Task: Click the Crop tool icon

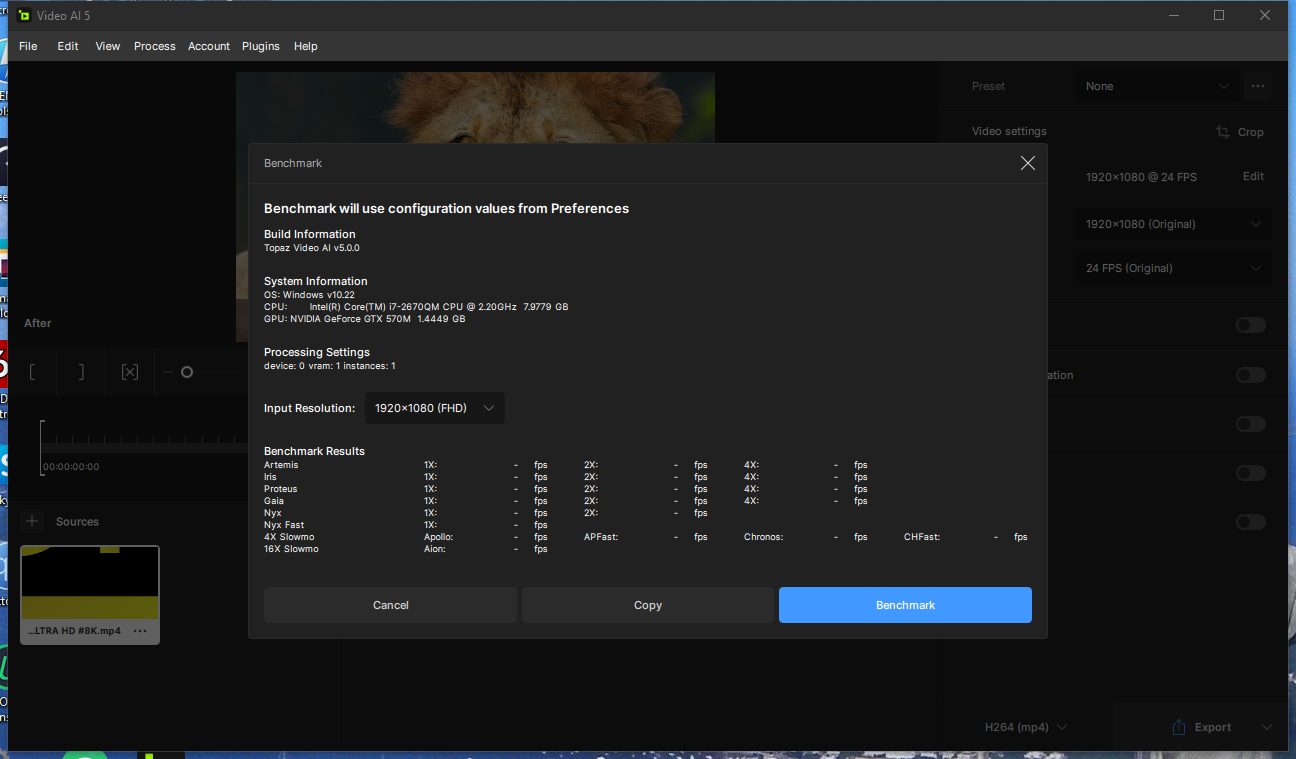Action: (x=1223, y=132)
